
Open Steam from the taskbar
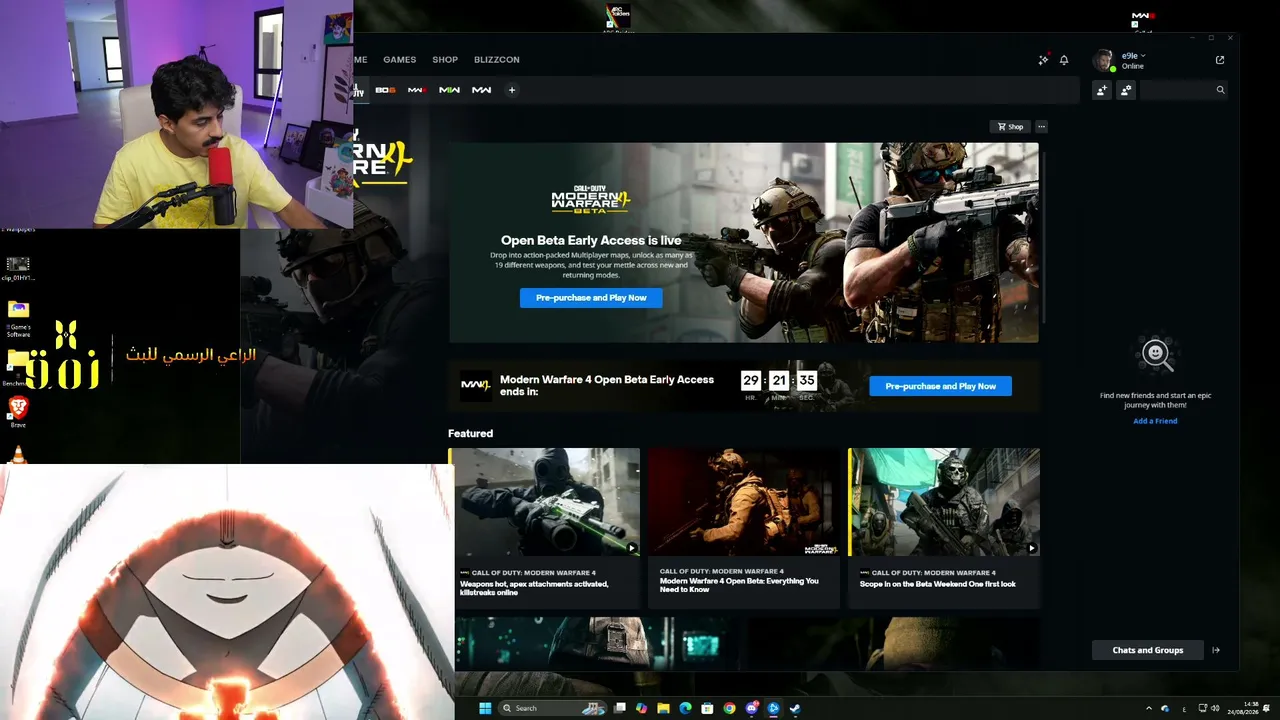[x=795, y=708]
